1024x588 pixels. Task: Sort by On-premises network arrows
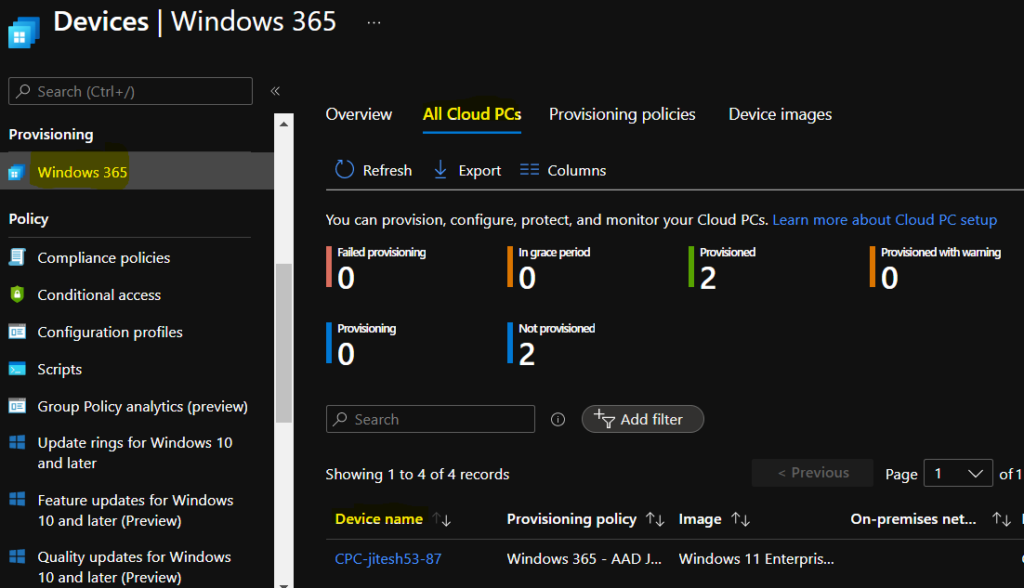pos(1001,519)
